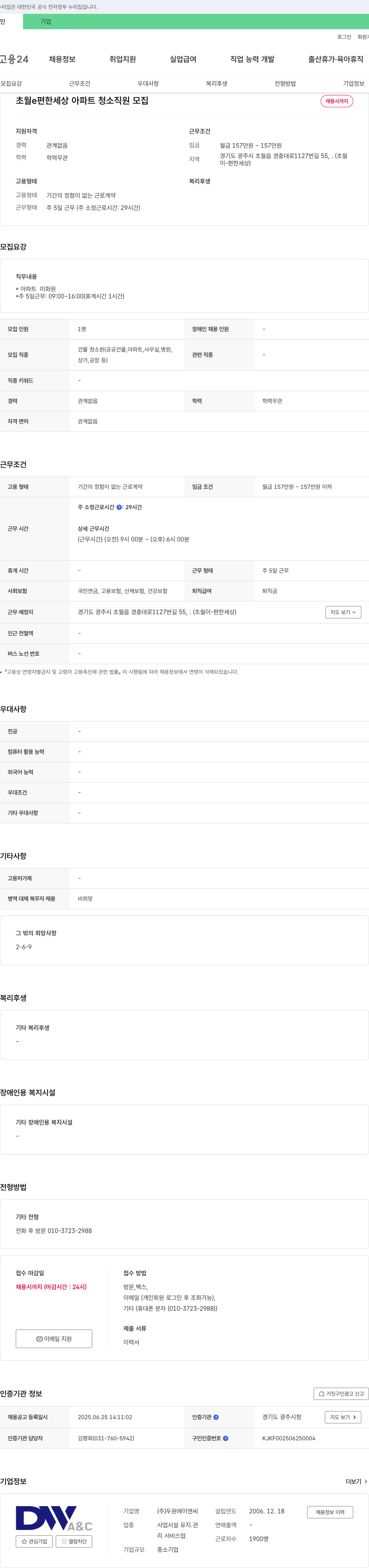Click the 채용시까지 status badge
Viewport: 369px width, 1568px height.
pos(337,101)
